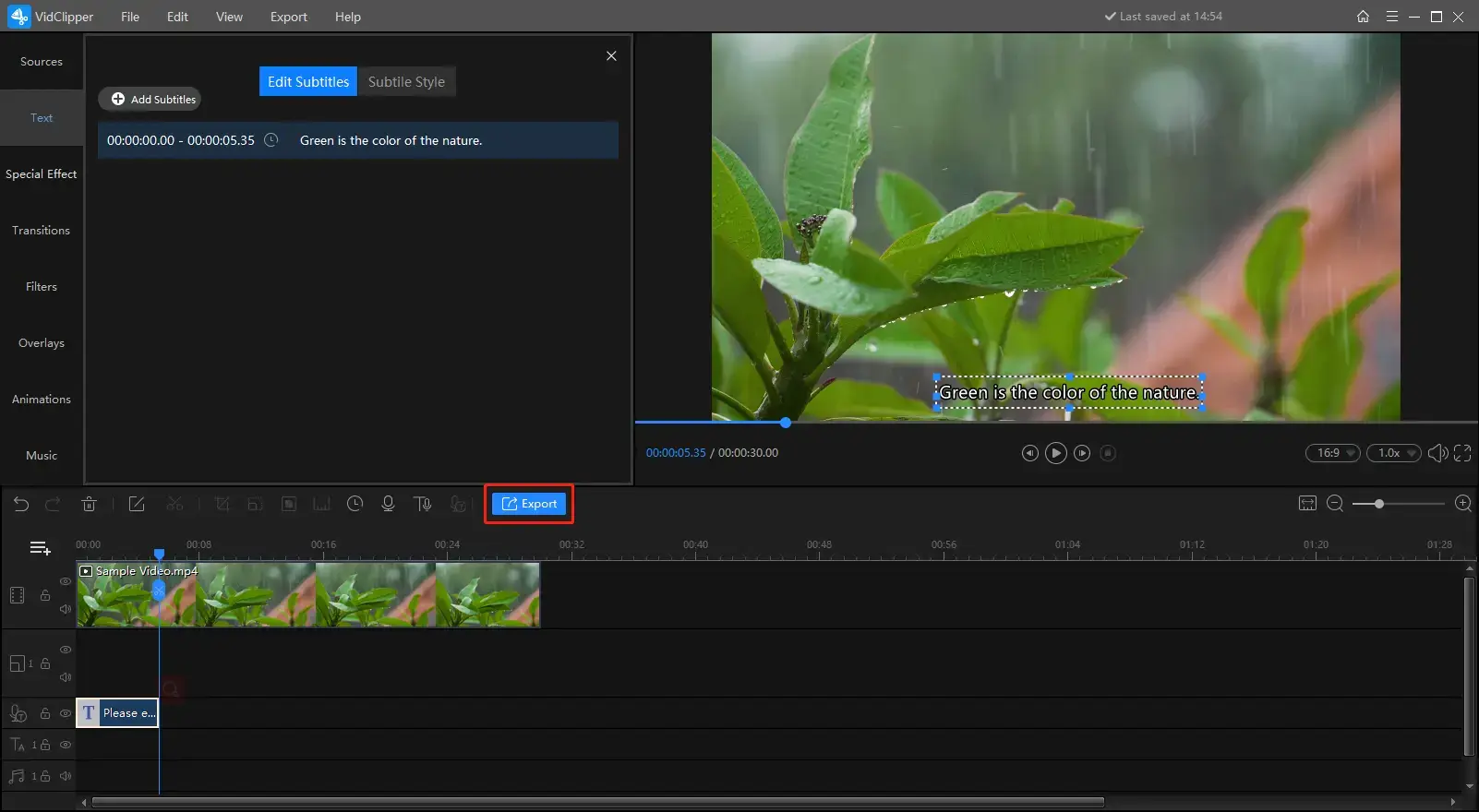1479x812 pixels.
Task: Click the Home icon in title bar
Action: (1363, 17)
